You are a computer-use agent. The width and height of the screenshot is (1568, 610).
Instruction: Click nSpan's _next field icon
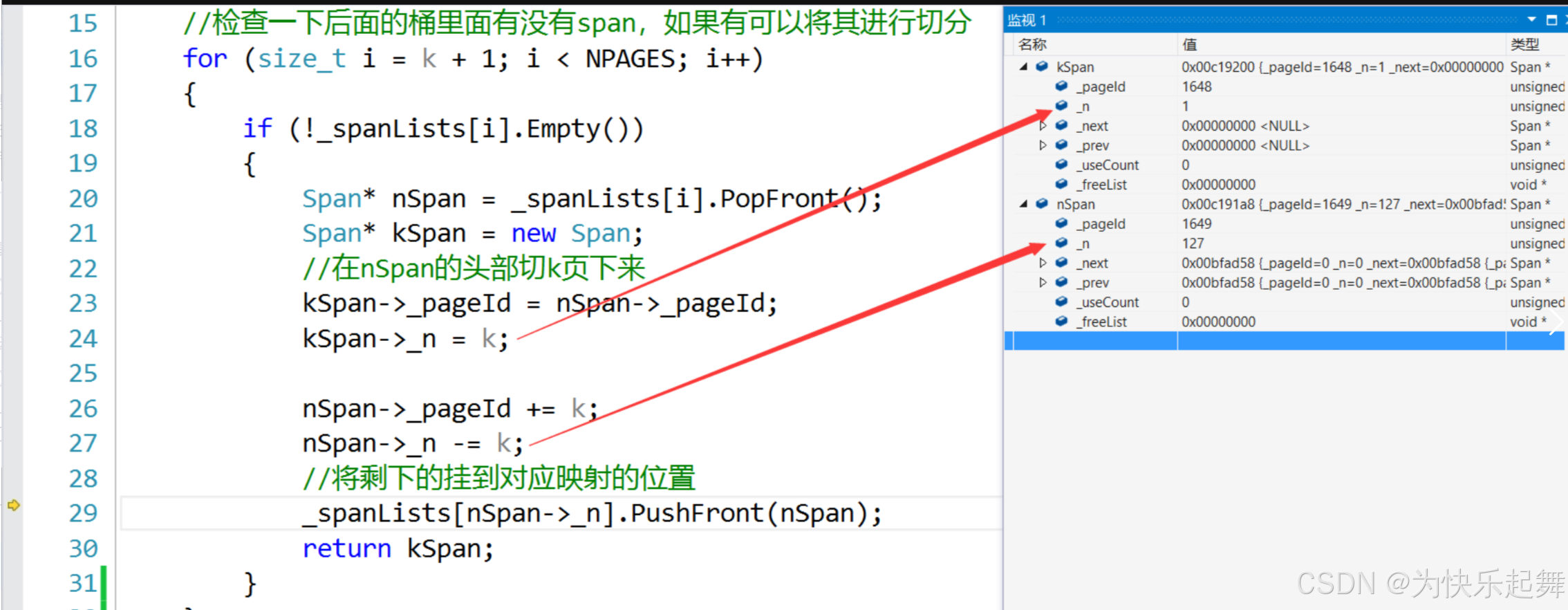pyautogui.click(x=1061, y=262)
